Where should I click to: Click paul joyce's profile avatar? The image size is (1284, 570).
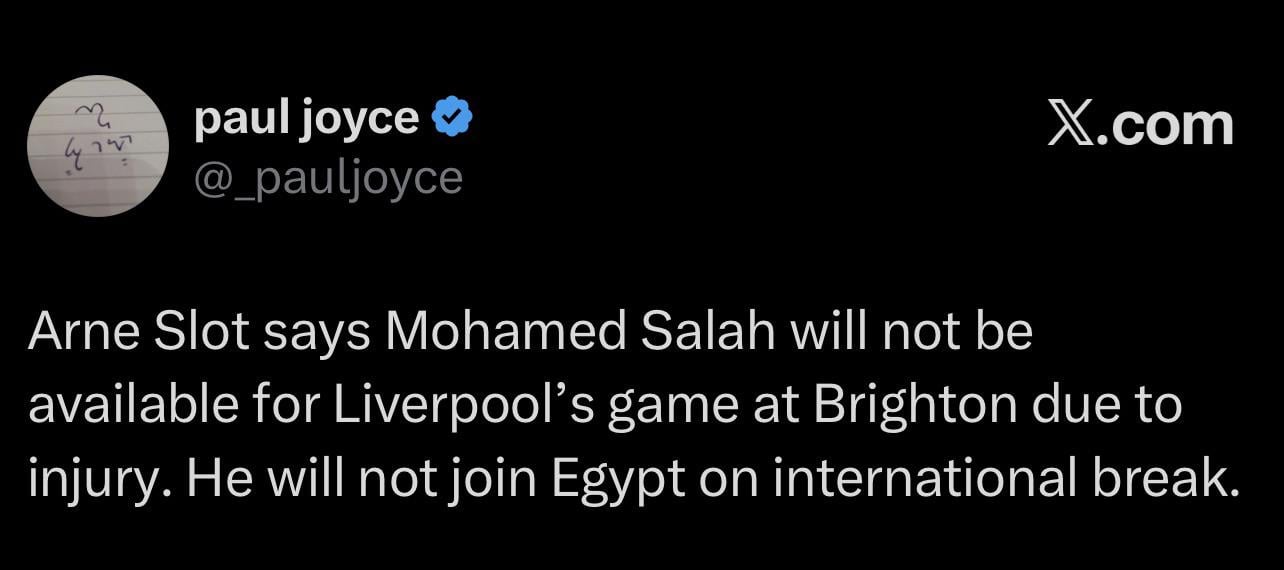coord(98,146)
